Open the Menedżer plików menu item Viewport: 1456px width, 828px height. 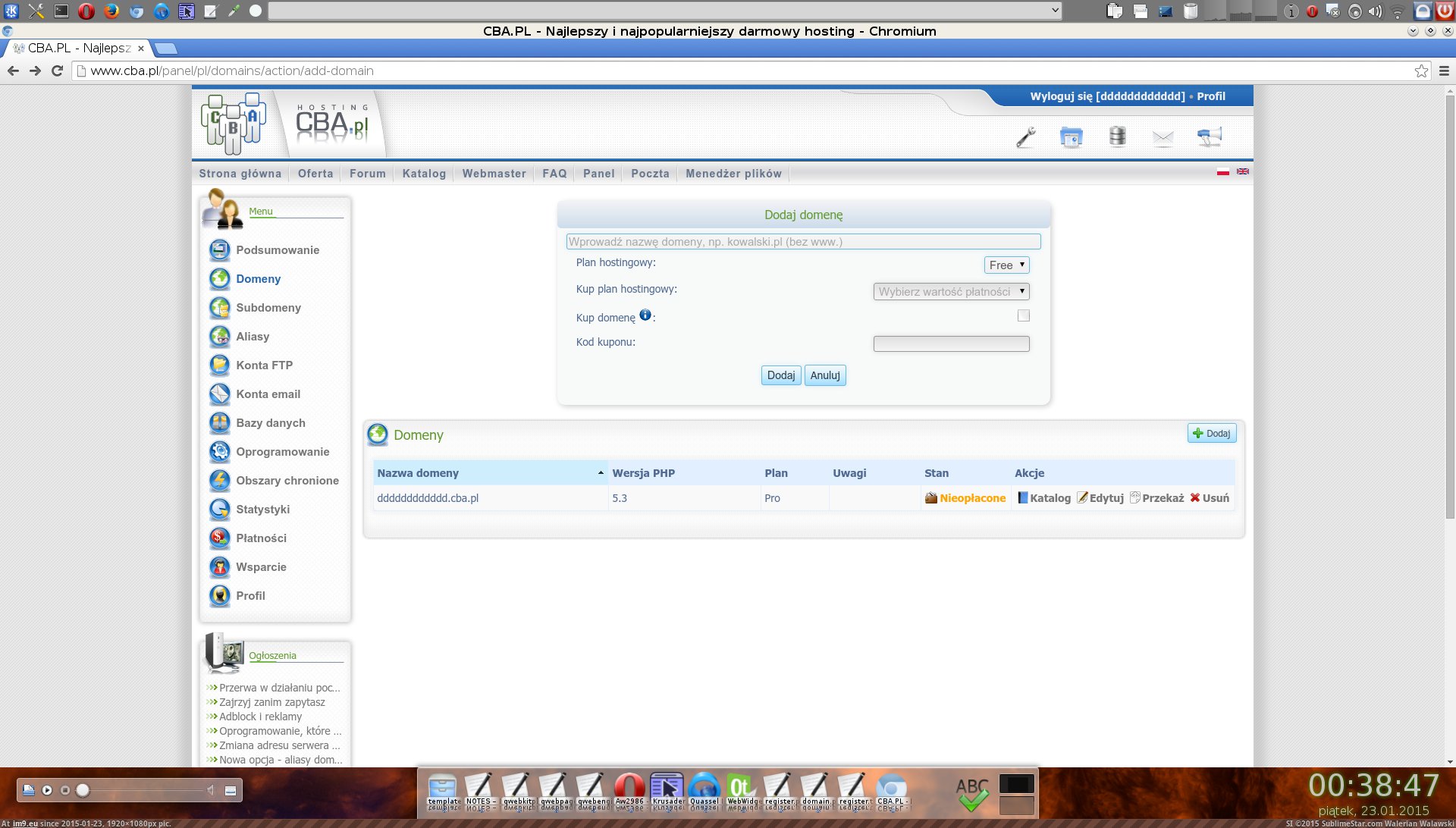pyautogui.click(x=733, y=174)
